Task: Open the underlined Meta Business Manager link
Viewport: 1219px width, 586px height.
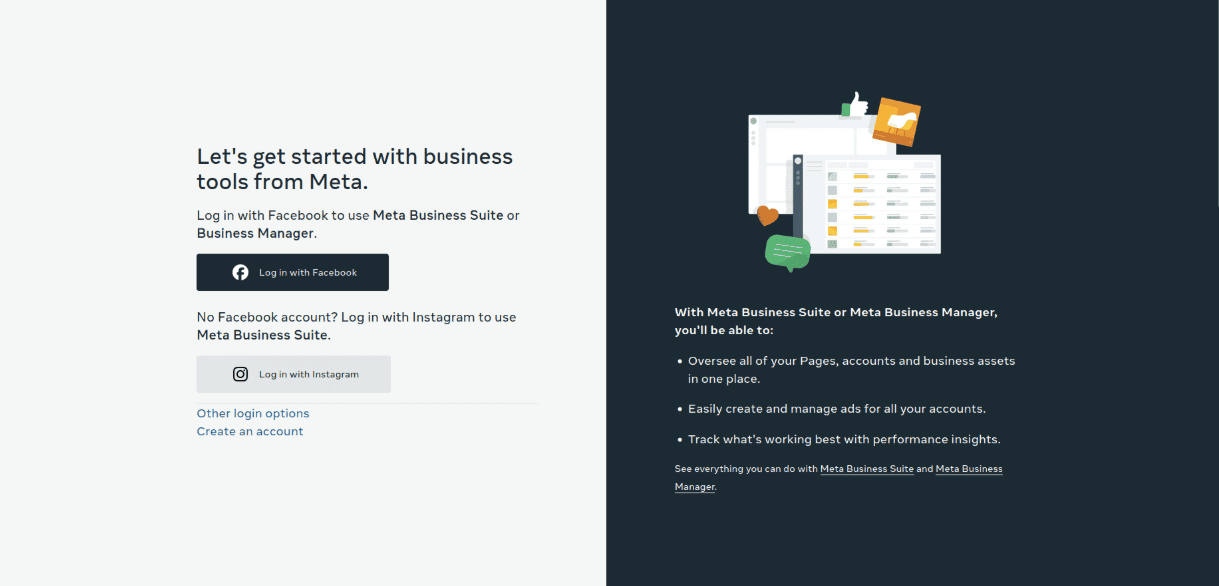Action: tap(839, 478)
